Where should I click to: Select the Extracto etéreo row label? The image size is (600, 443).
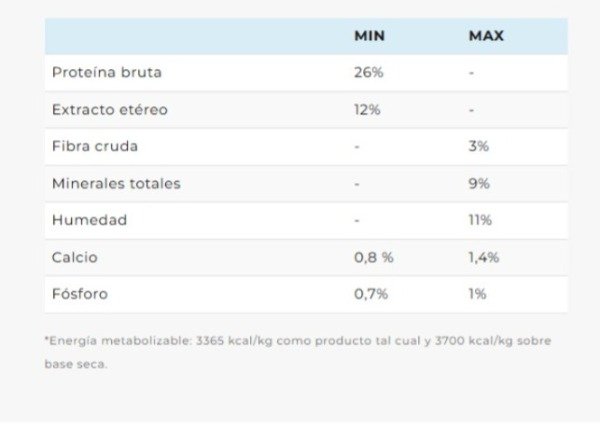[x=110, y=110]
